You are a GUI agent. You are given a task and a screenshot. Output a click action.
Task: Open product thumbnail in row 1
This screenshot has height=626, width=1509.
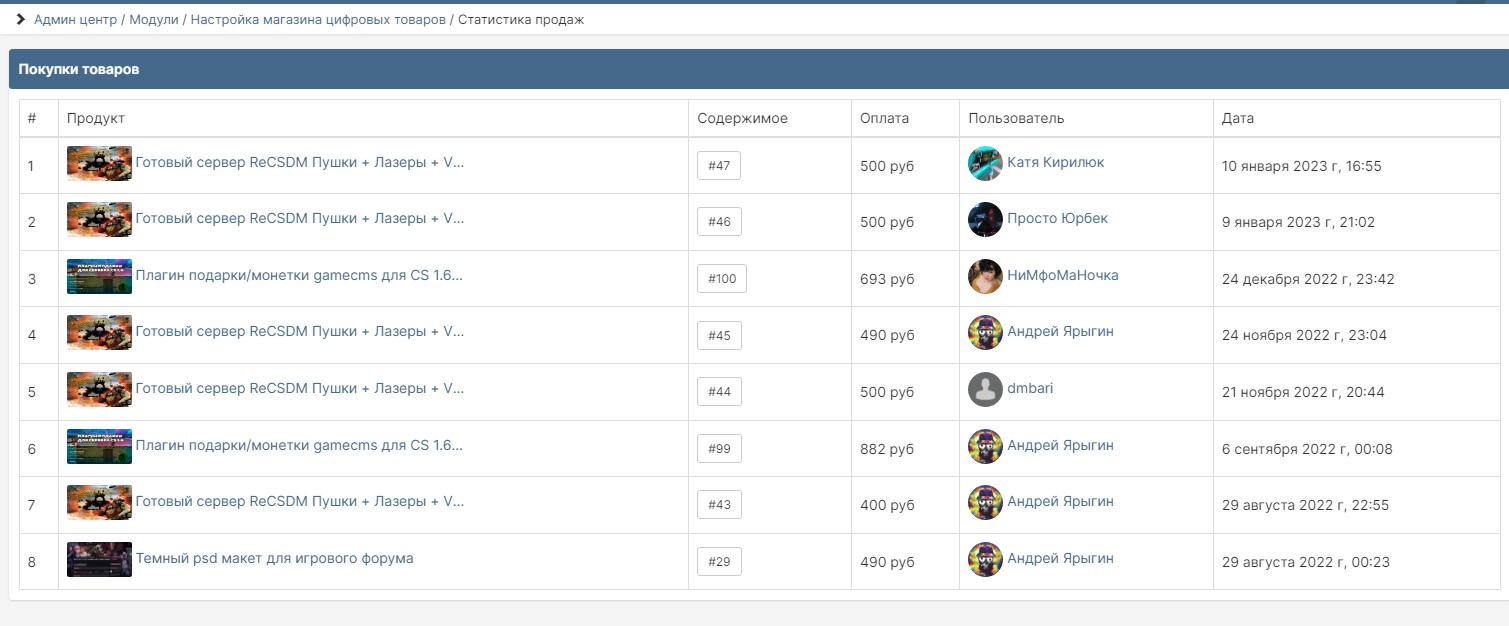click(99, 164)
